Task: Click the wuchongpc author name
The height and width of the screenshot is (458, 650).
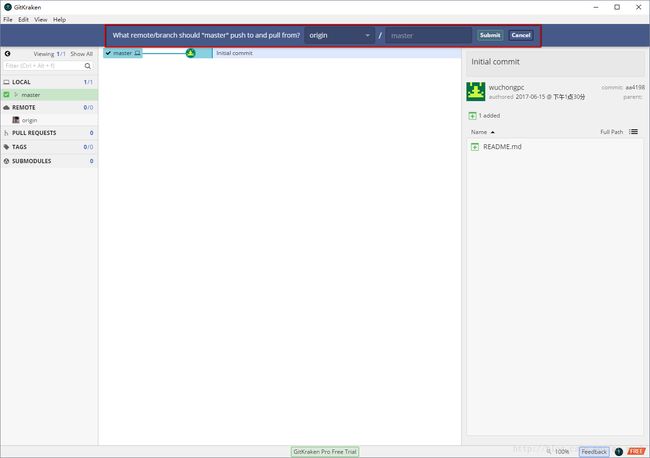Action: (506, 87)
